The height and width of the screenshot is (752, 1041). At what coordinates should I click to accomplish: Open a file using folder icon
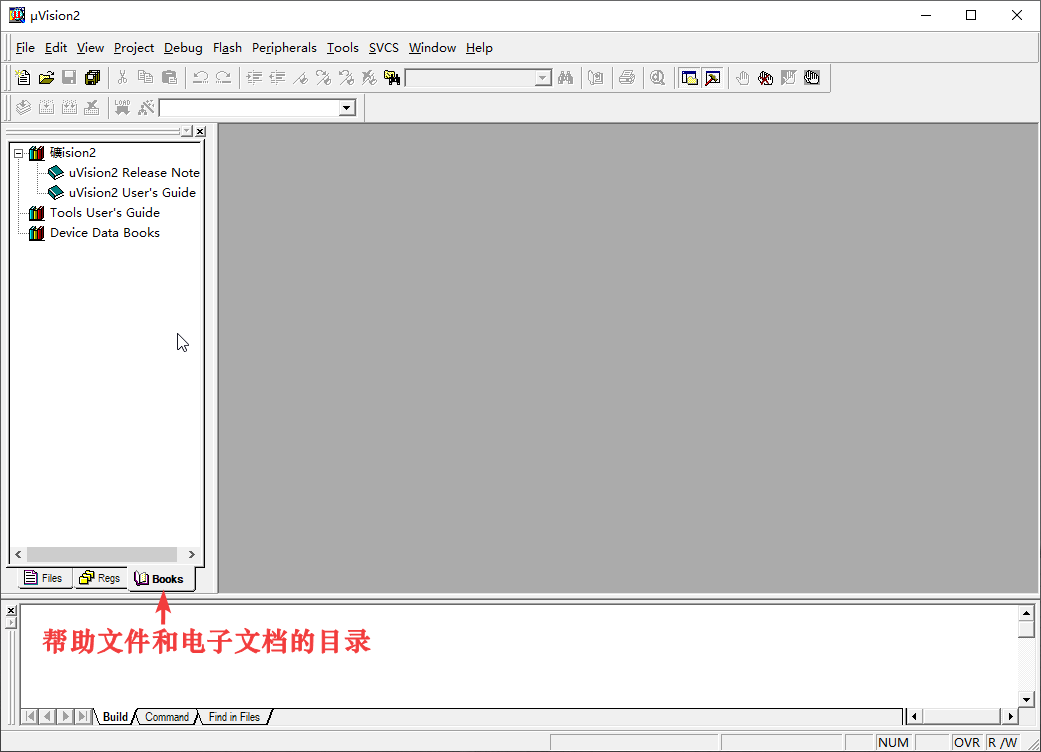[x=46, y=78]
